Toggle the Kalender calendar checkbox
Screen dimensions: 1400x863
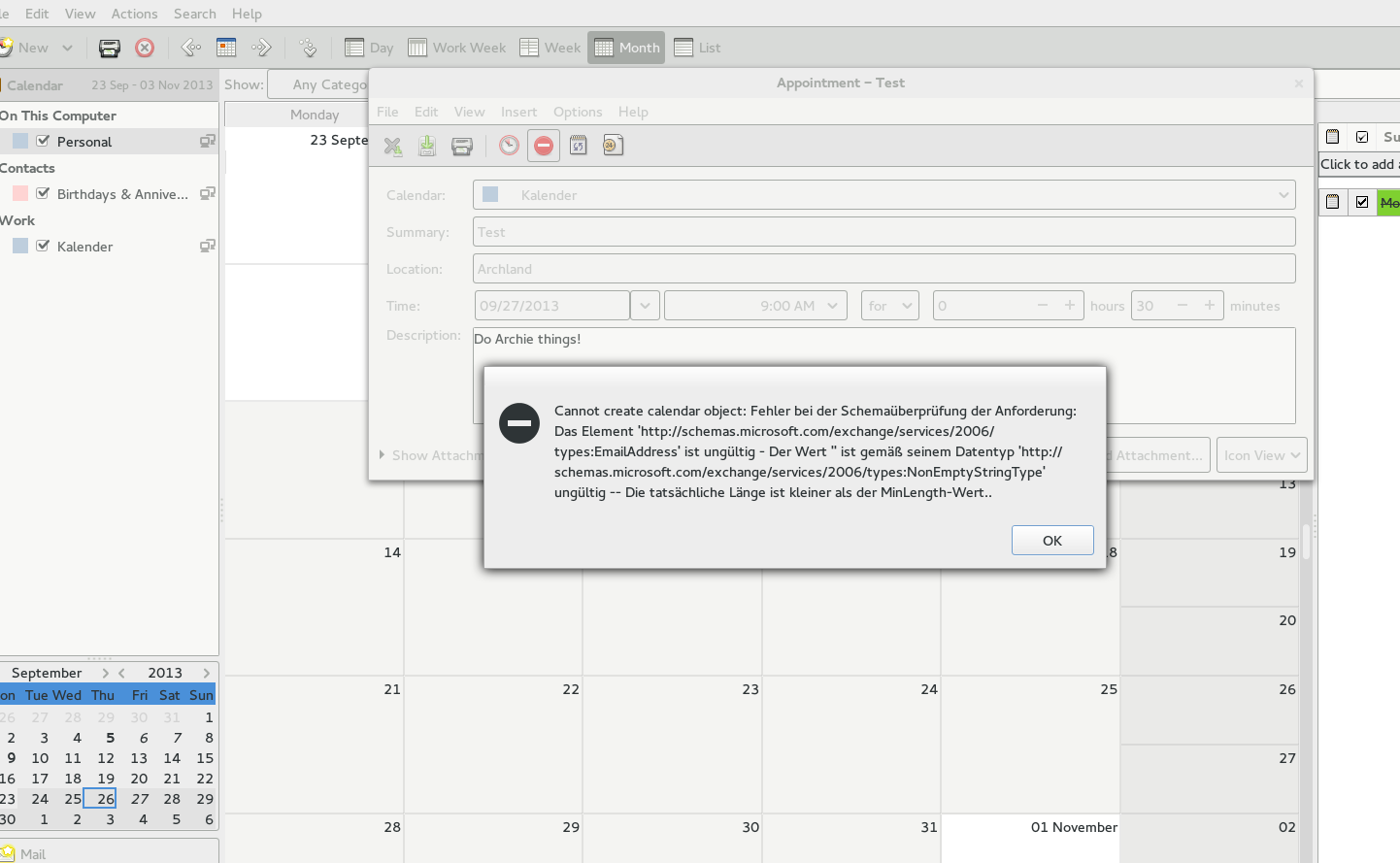point(43,246)
